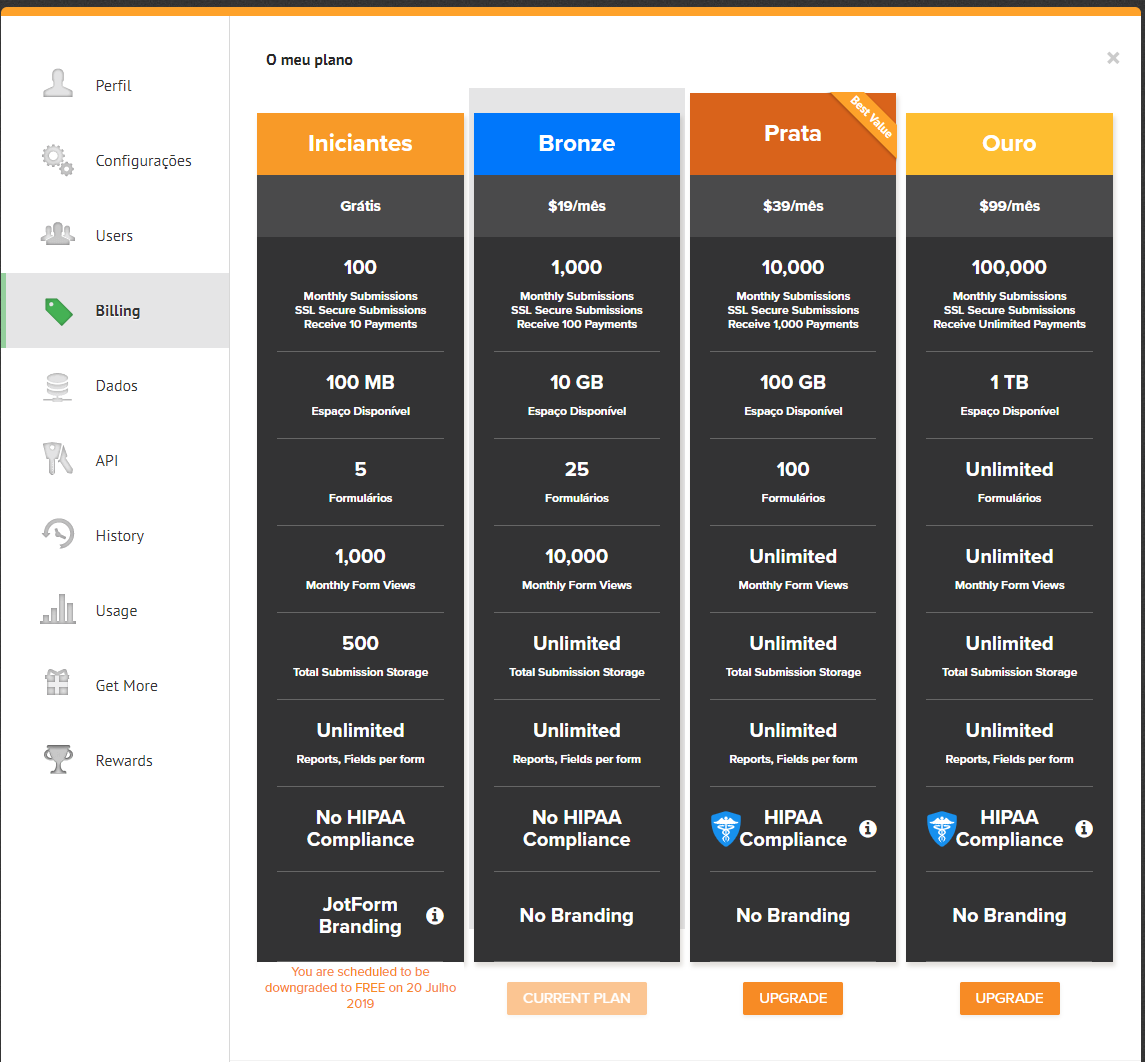
Task: Open the History clock icon
Action: point(58,534)
